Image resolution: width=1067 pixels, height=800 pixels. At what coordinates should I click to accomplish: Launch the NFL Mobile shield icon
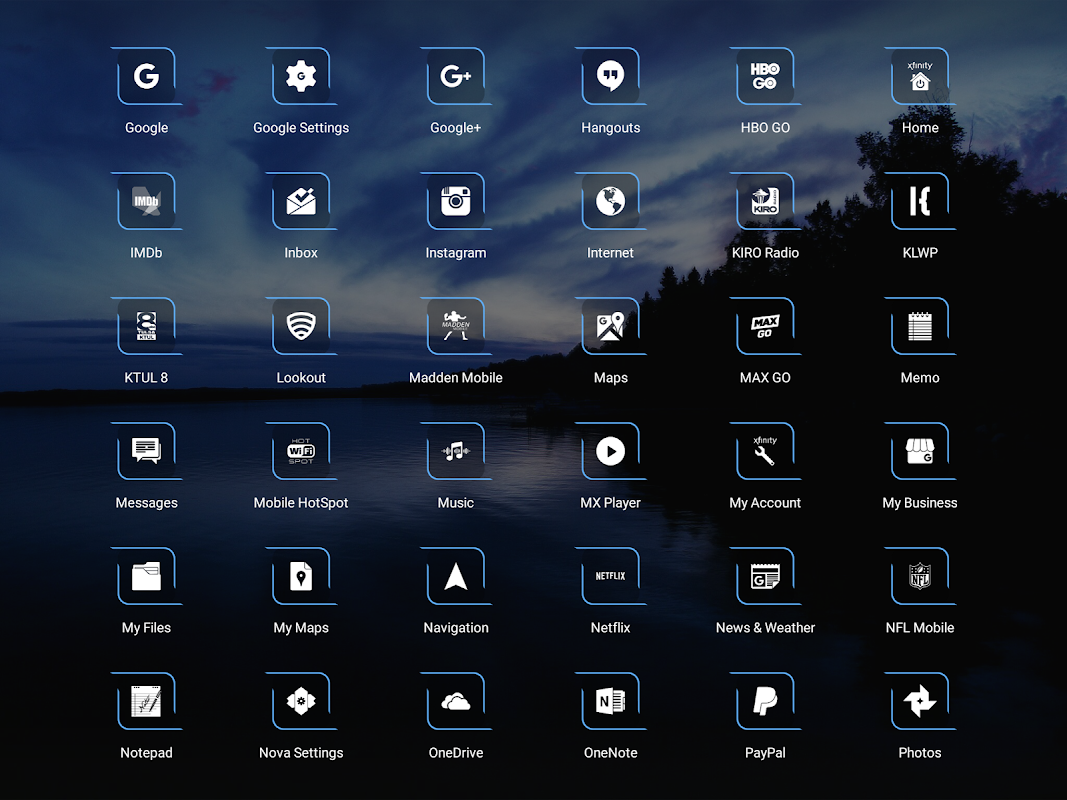click(920, 576)
